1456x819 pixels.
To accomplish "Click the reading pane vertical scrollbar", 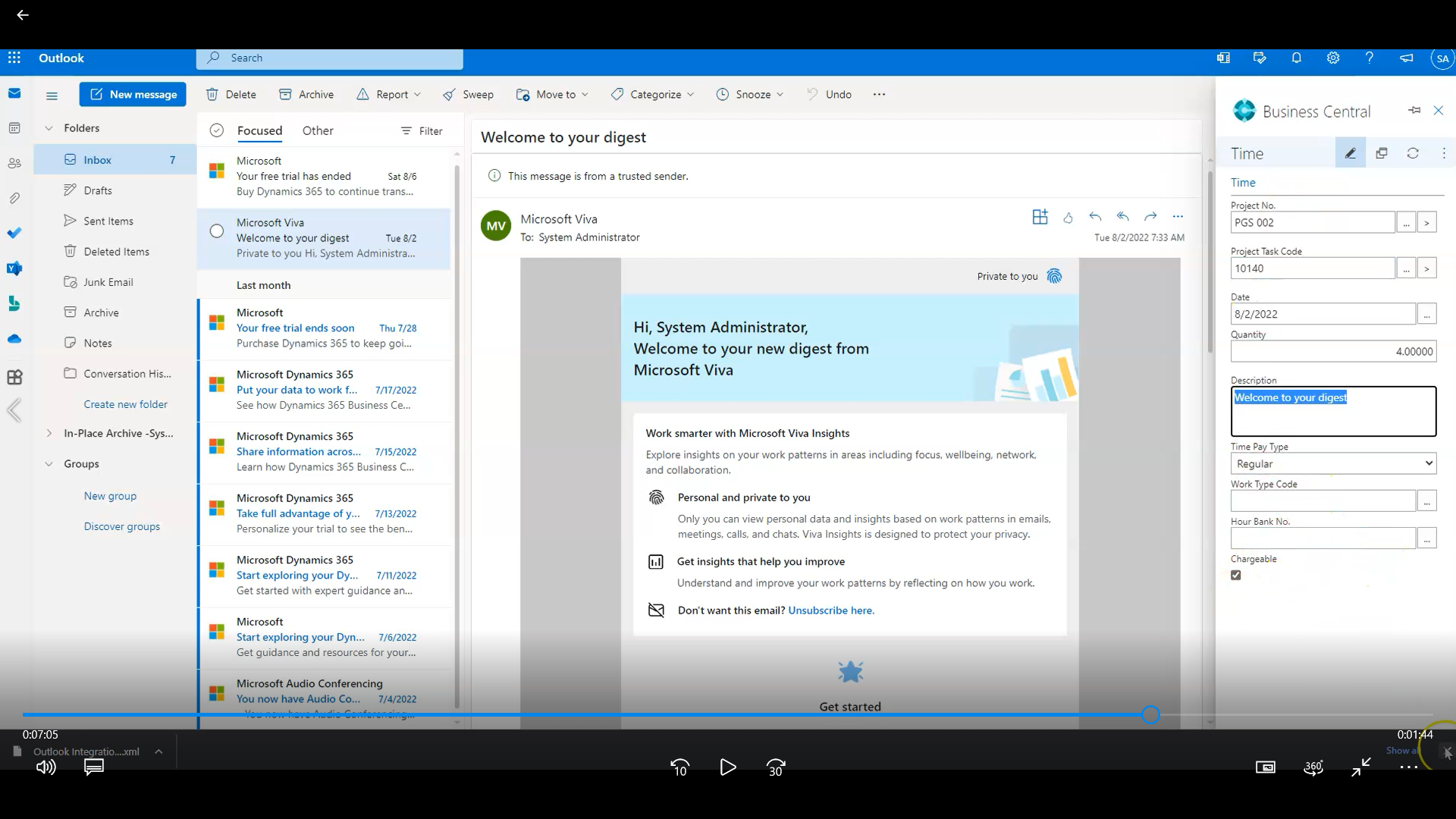I will coord(1210,262).
